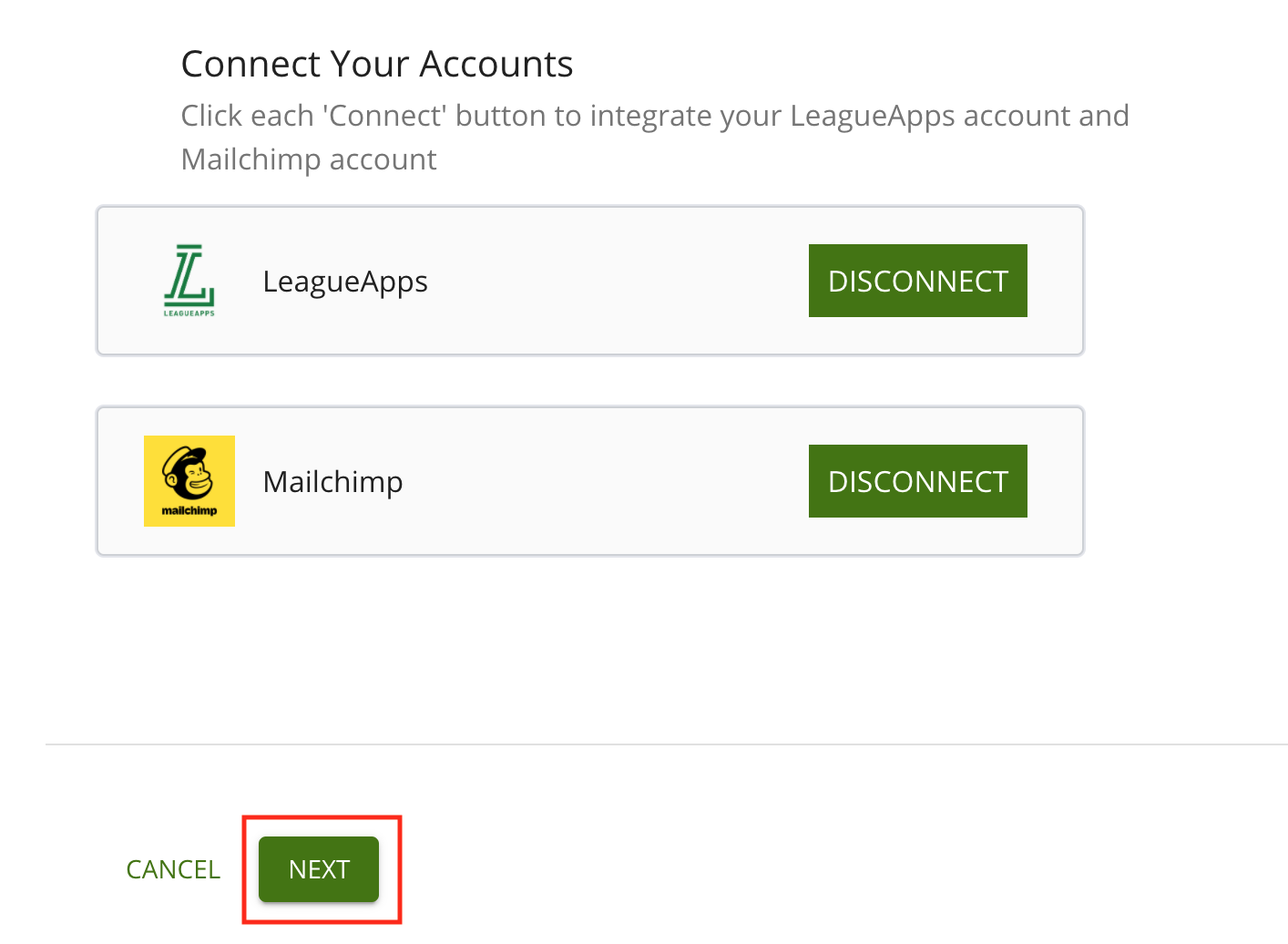Click CANCEL to abort the integration
This screenshot has width=1288, height=944.
173,869
